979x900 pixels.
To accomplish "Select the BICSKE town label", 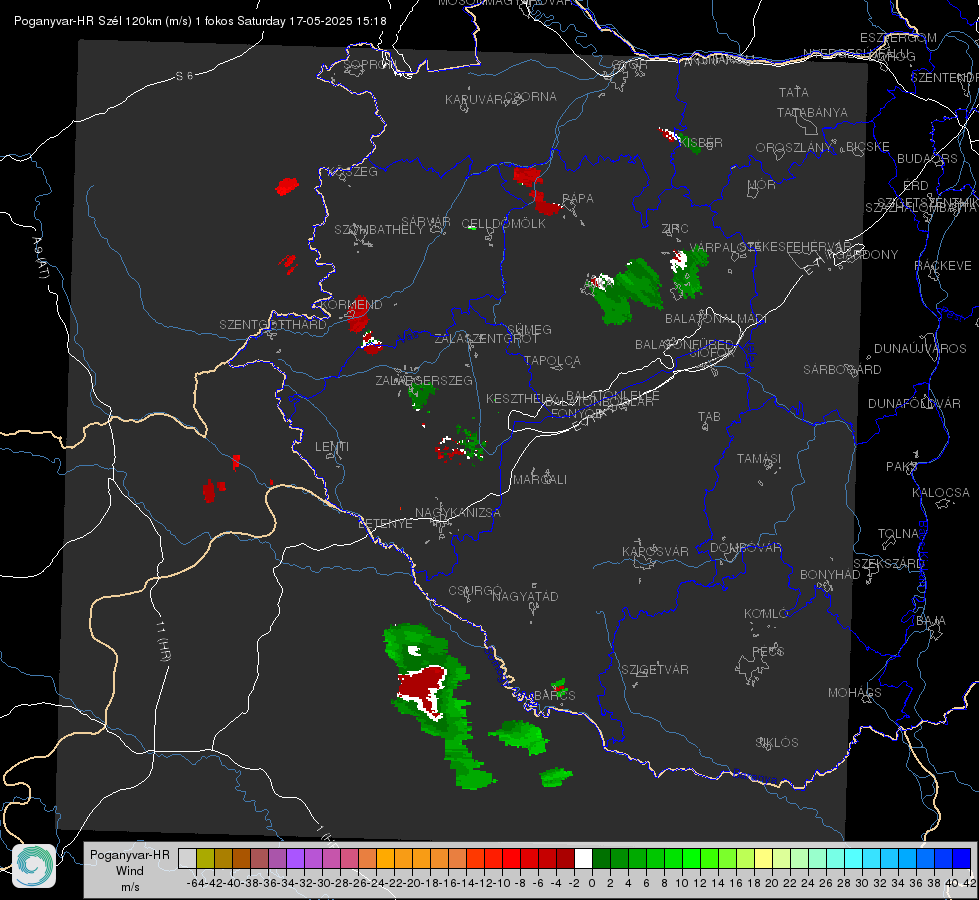I will click(x=868, y=147).
